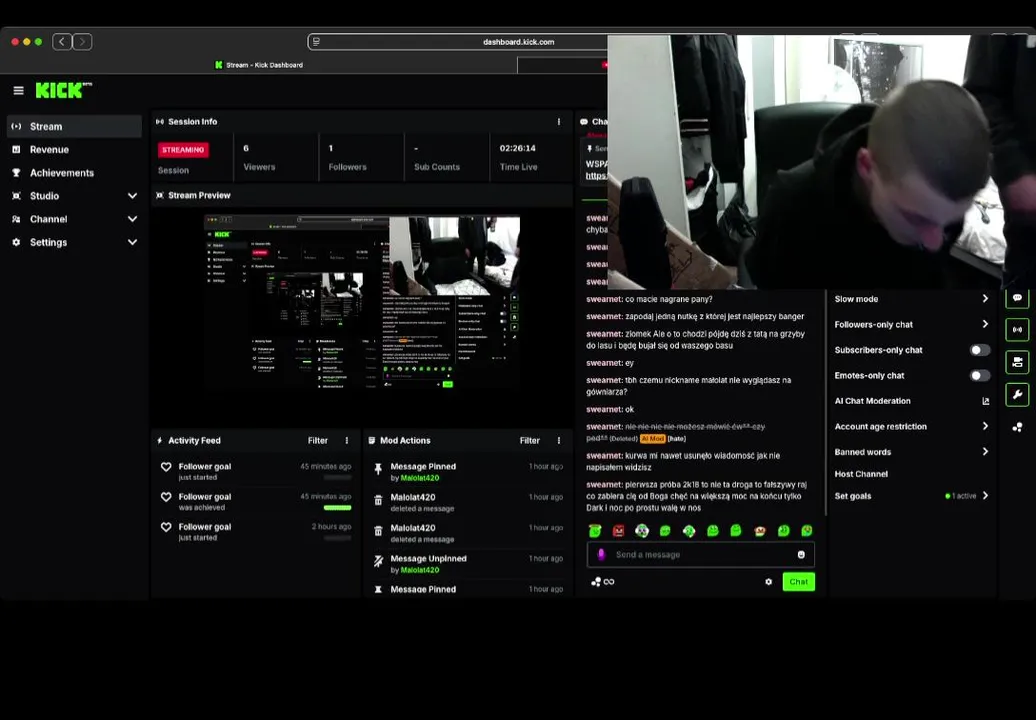This screenshot has width=1036, height=720.
Task: Open the Mod Actions Filter dropdown
Action: [x=530, y=441]
